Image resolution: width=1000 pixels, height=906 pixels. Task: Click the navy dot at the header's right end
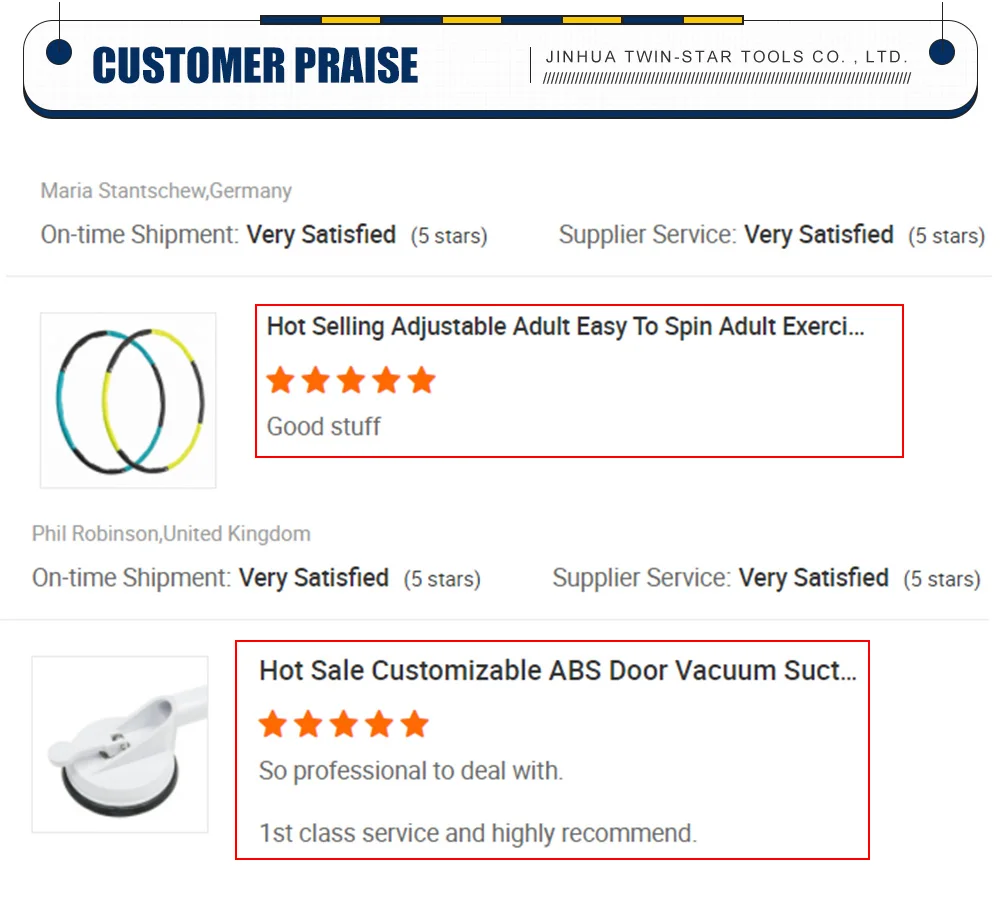pyautogui.click(x=942, y=52)
